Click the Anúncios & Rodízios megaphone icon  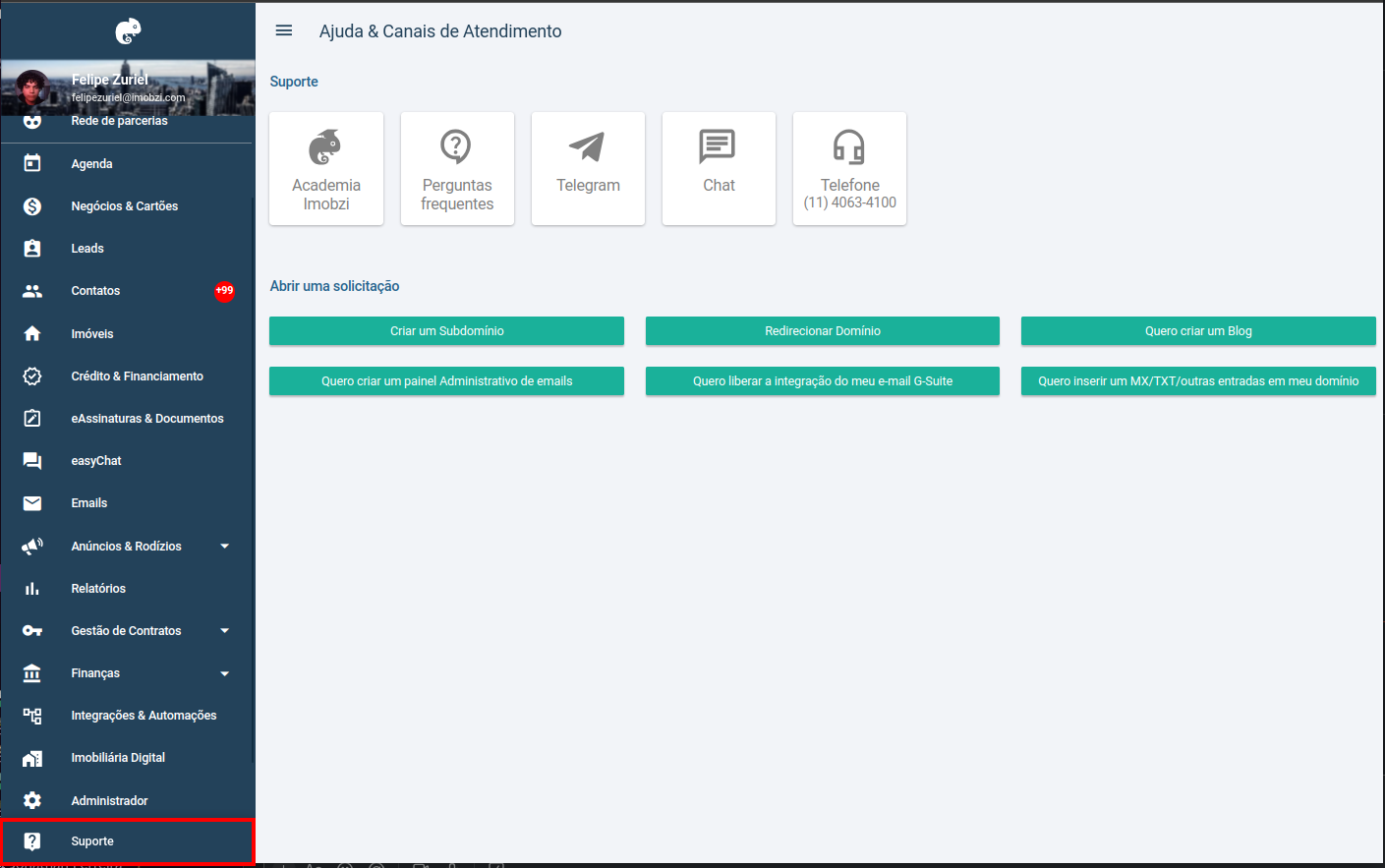[x=32, y=546]
